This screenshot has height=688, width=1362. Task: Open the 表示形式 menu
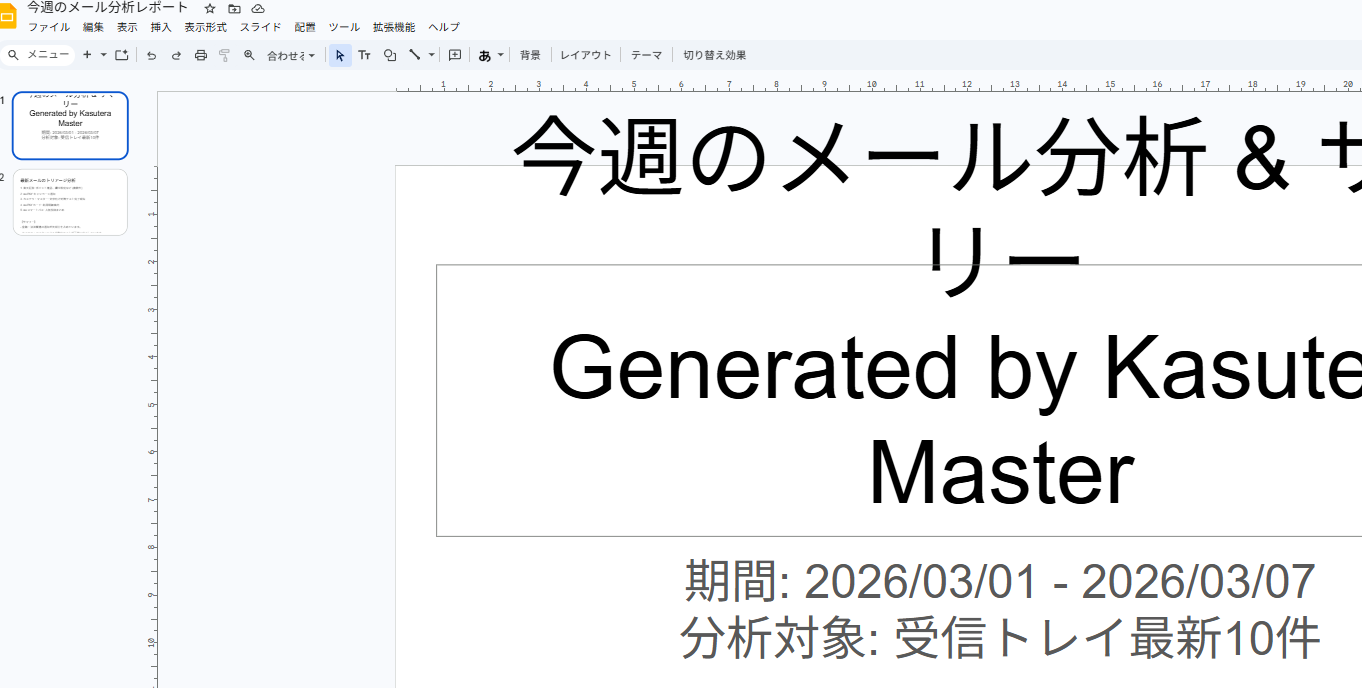coord(205,27)
